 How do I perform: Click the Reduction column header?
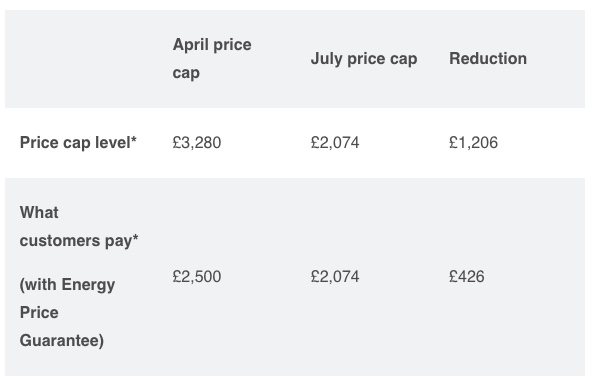coord(488,58)
